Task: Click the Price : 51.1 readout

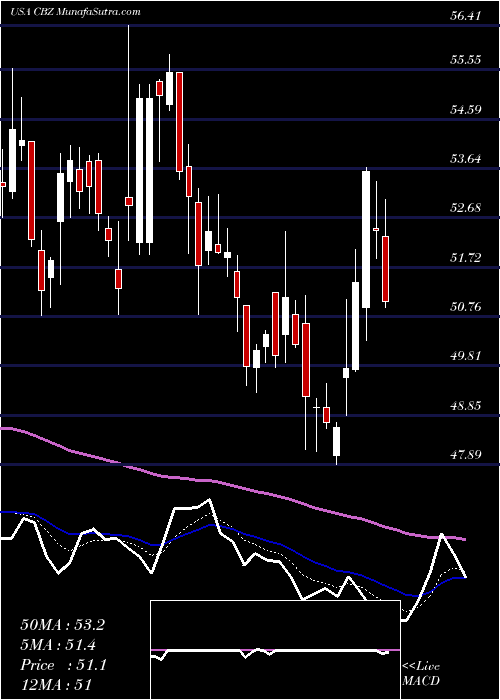Action: [x=63, y=665]
